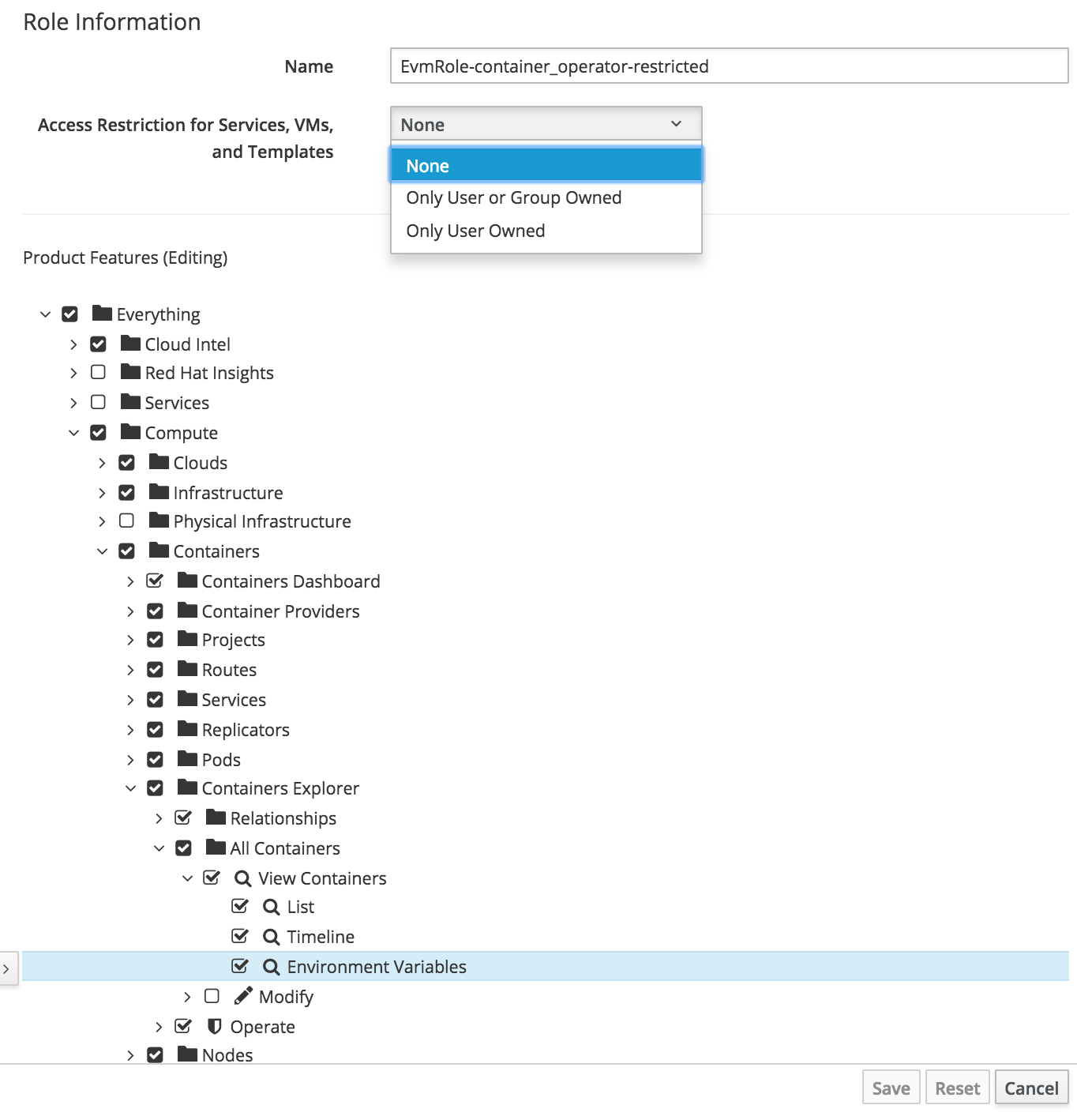Open the Access Restriction dropdown
The height and width of the screenshot is (1120, 1077).
click(546, 124)
